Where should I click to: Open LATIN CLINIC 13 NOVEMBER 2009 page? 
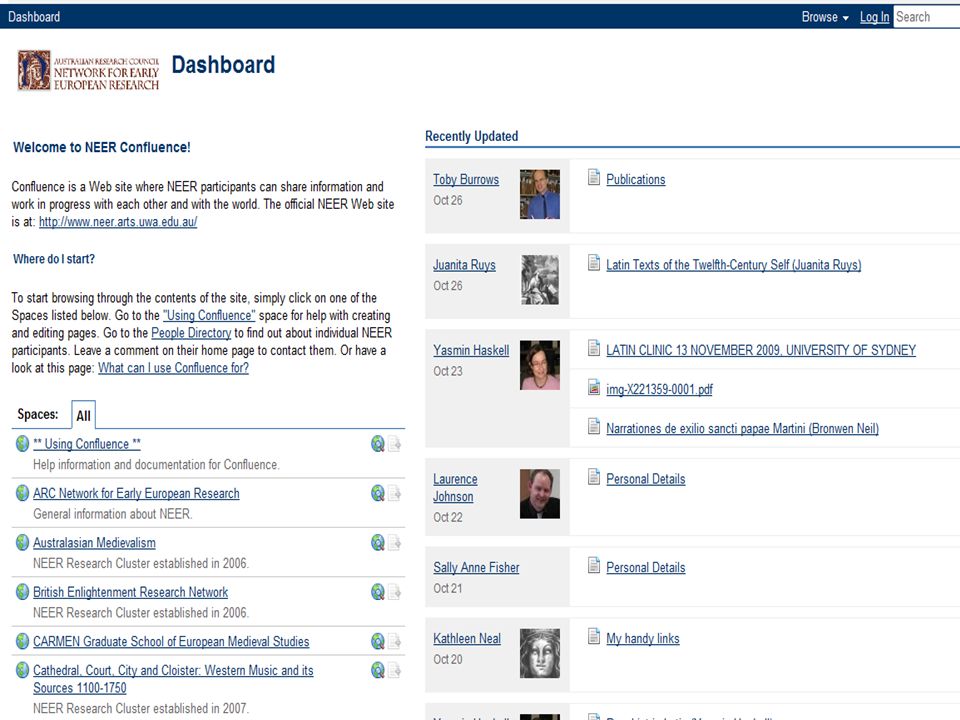(761, 350)
